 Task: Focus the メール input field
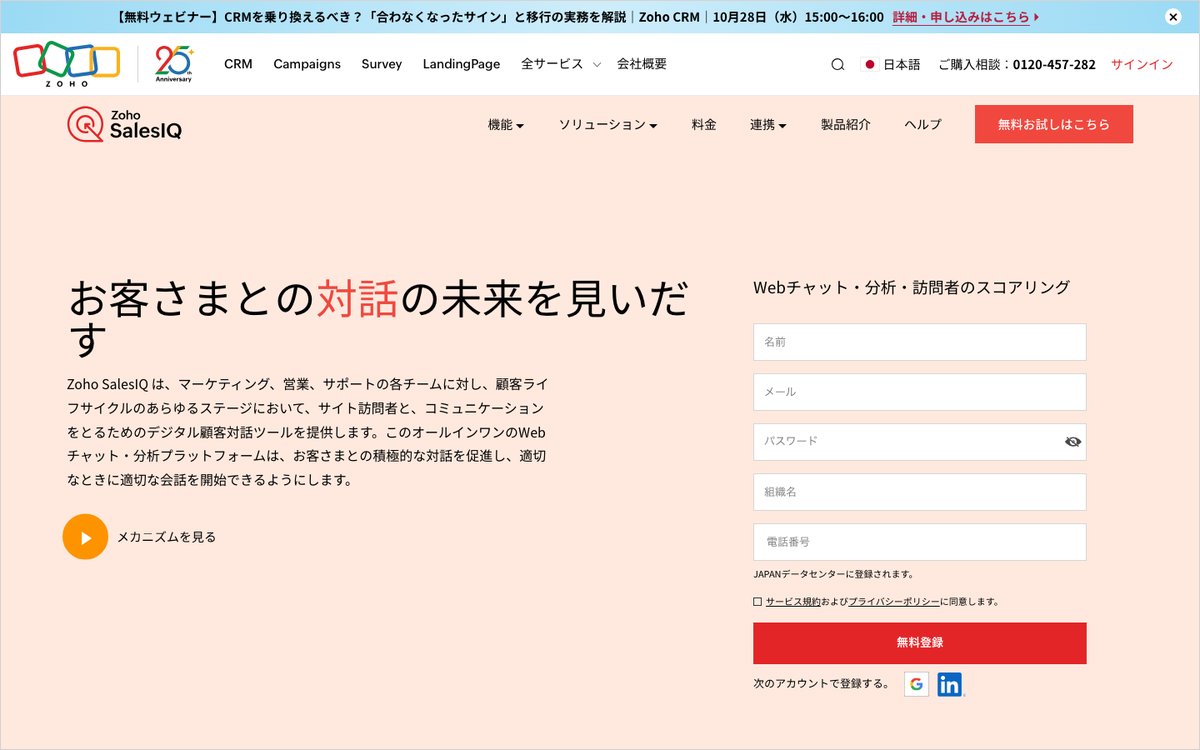[x=920, y=392]
